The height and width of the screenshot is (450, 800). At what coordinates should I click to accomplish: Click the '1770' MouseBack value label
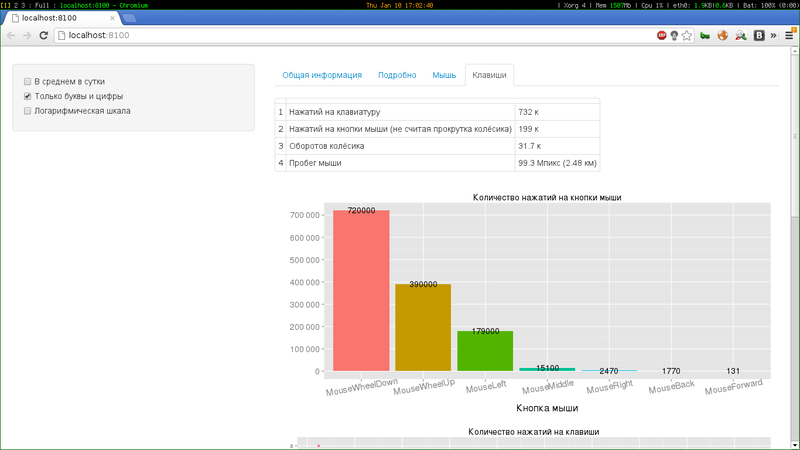click(x=671, y=371)
